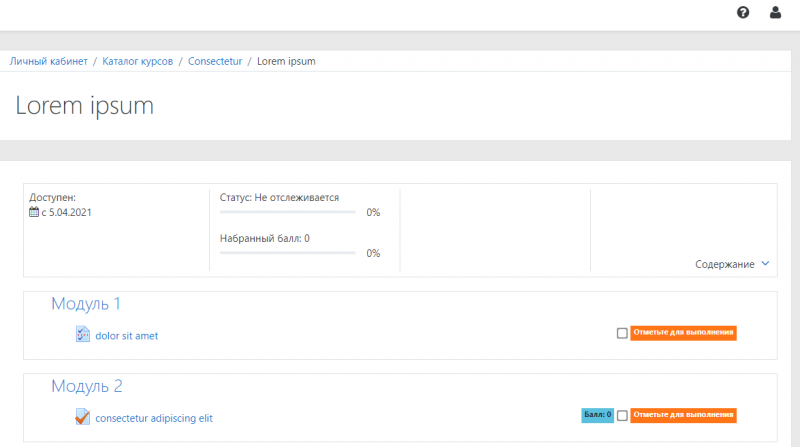Click the calendar icon beside the availability date

click(34, 212)
